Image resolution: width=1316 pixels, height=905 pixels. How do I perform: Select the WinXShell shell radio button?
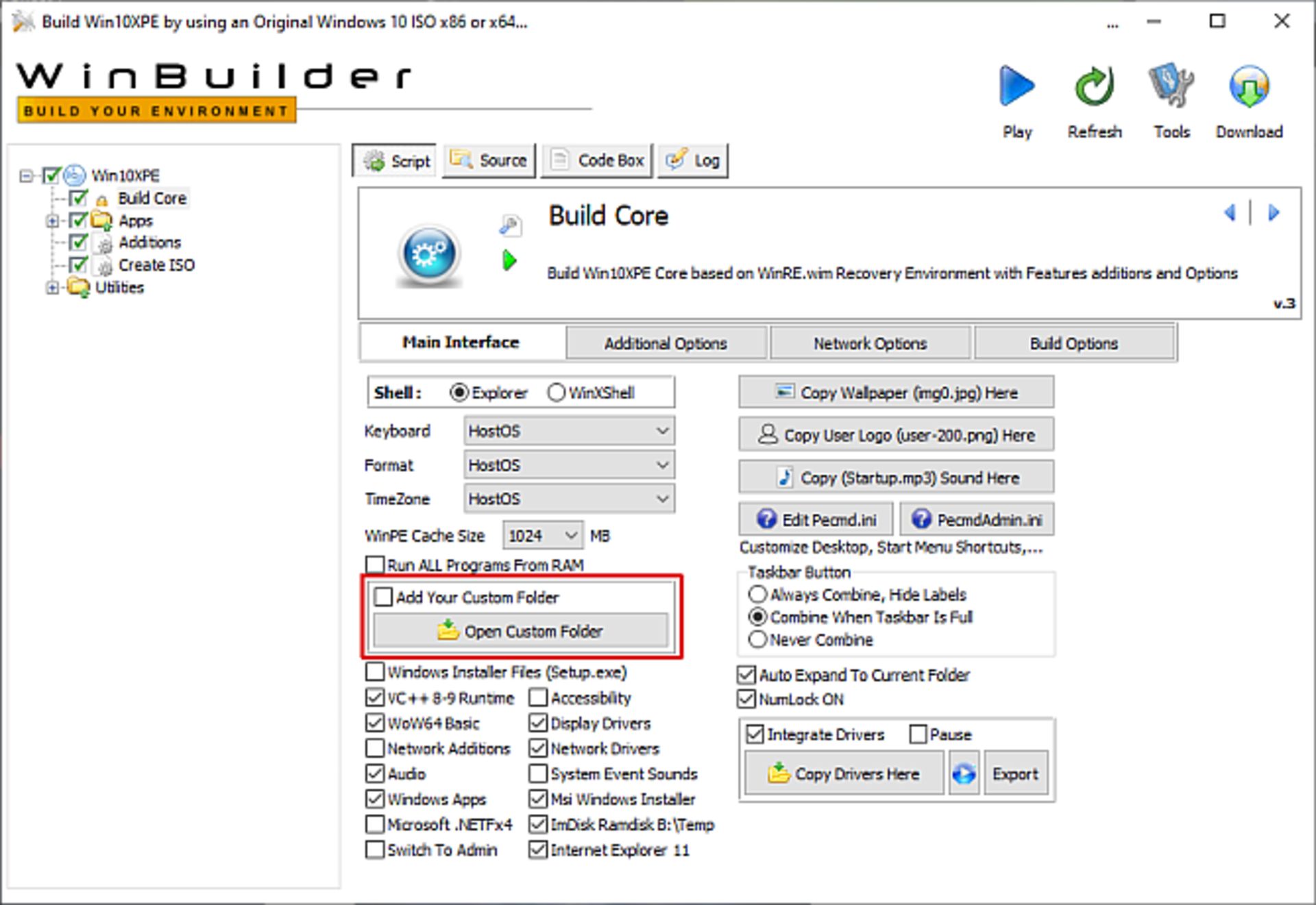[x=556, y=393]
